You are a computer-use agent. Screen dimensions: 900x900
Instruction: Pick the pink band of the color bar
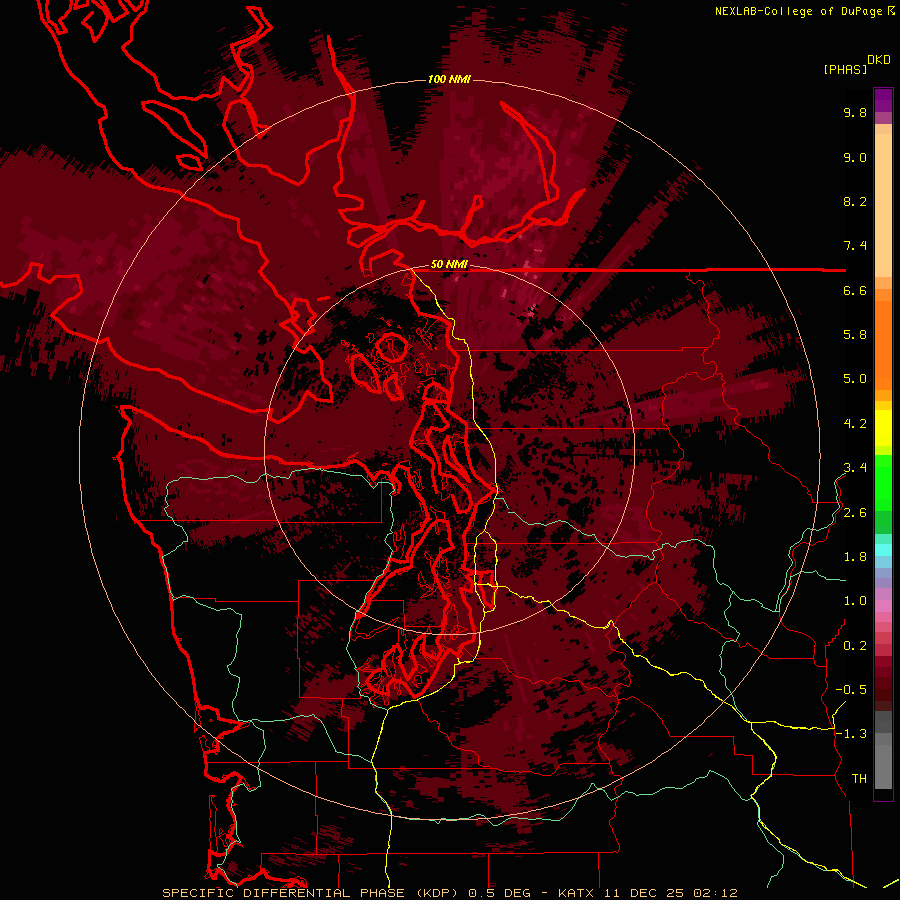click(883, 606)
